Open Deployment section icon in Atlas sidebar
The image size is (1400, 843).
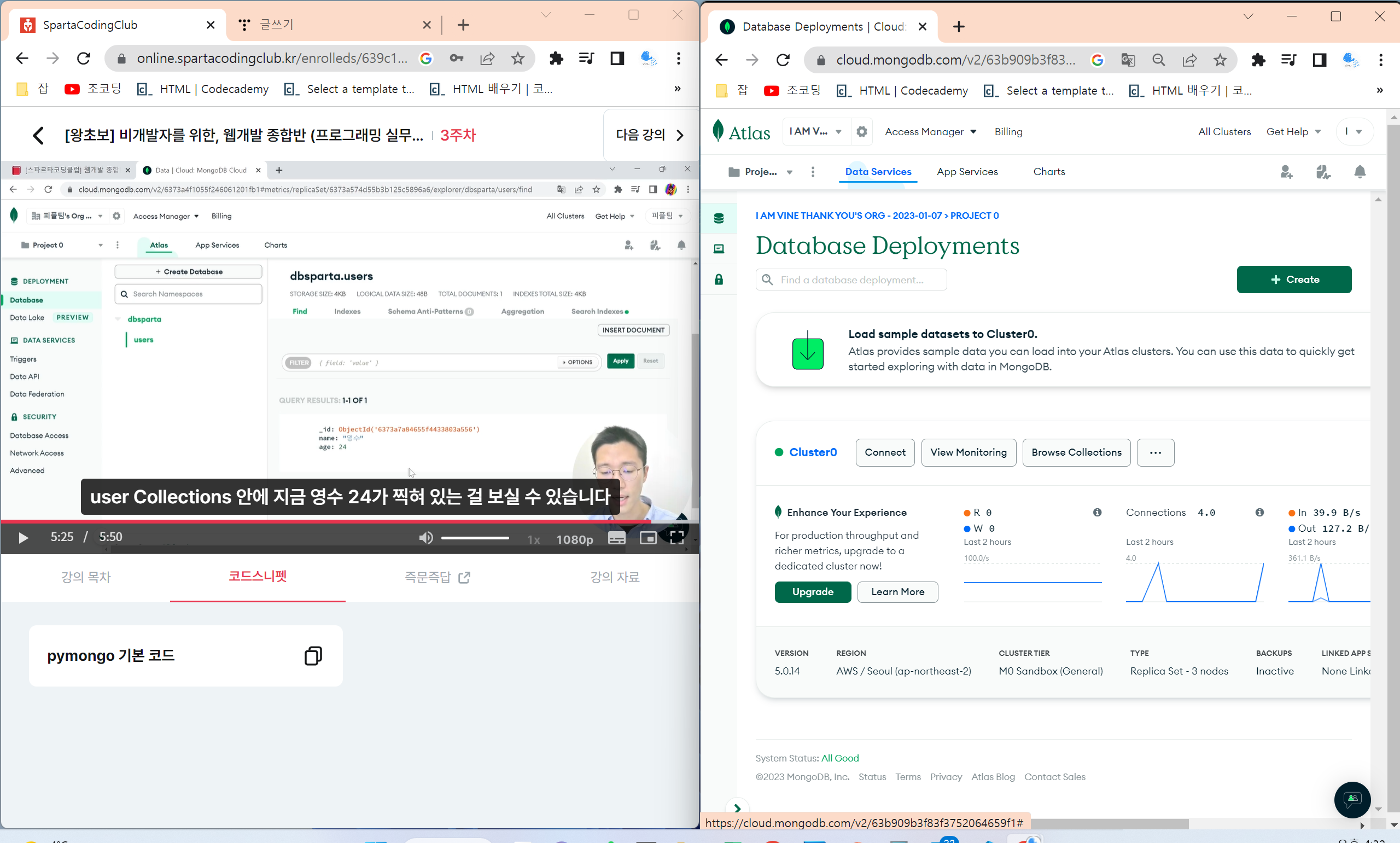pyautogui.click(x=719, y=219)
